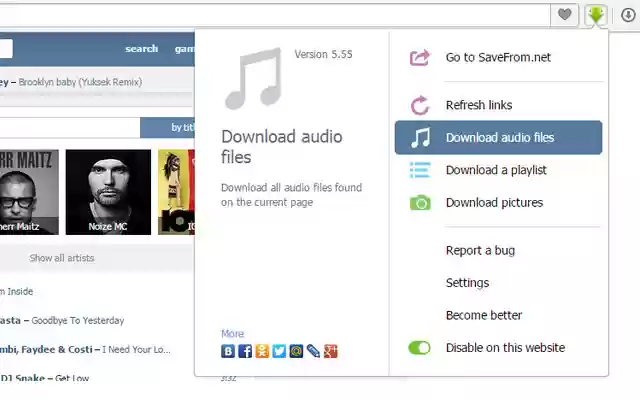Click the Mail.ru @ share icon
Screen dimensions: 640x400
[x=296, y=351]
